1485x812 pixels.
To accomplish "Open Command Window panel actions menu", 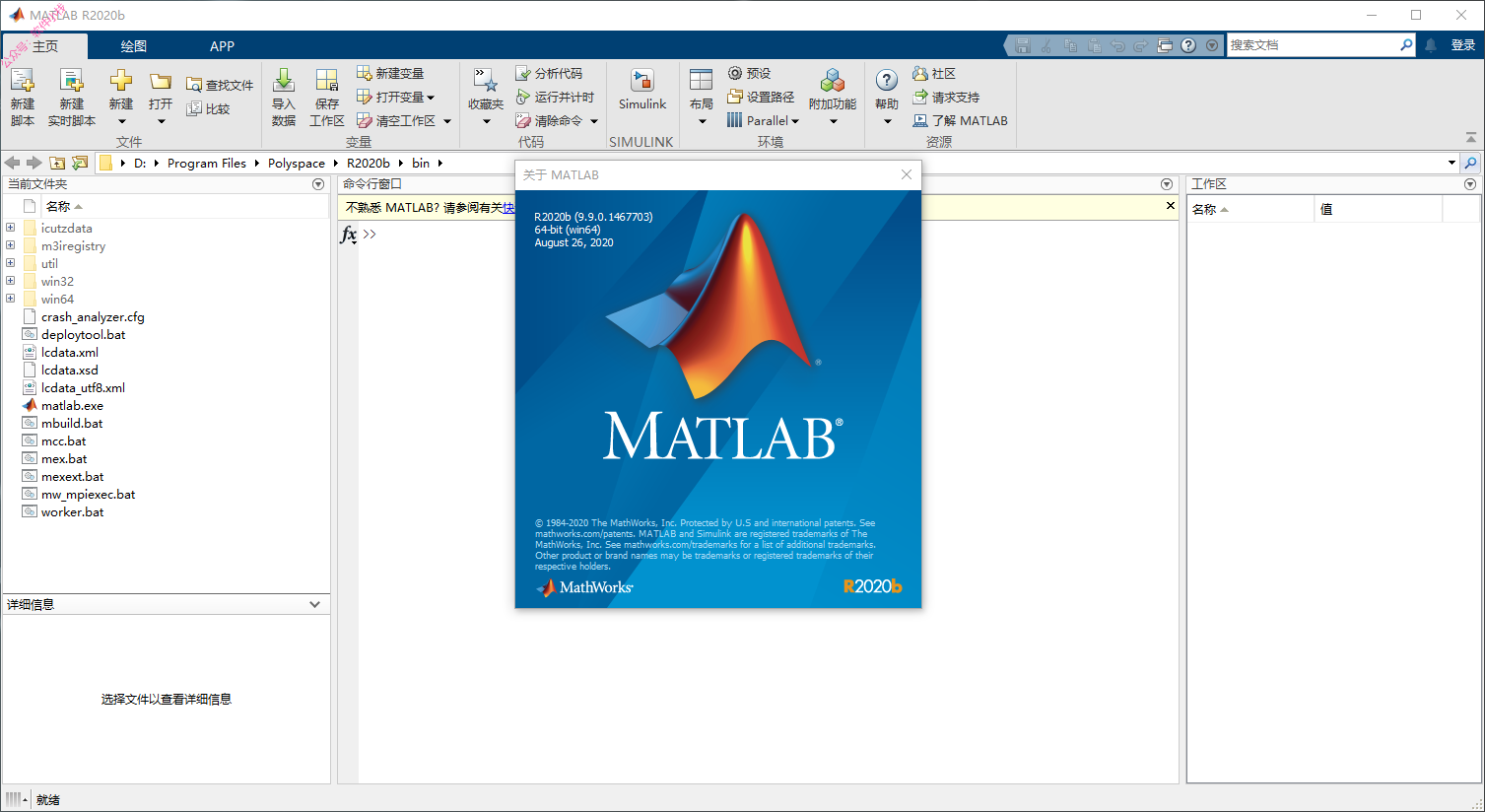I will (1167, 184).
